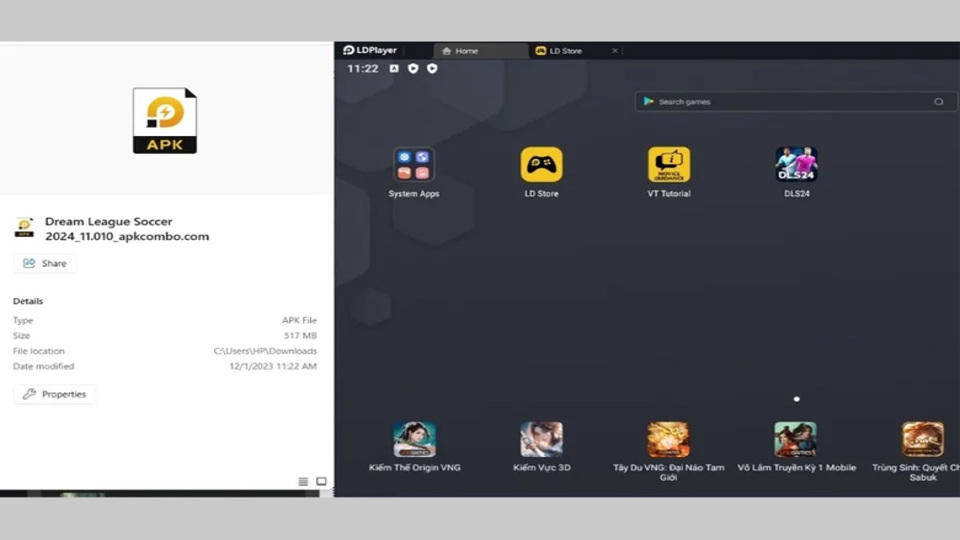Switch to the Home tab

click(x=480, y=51)
